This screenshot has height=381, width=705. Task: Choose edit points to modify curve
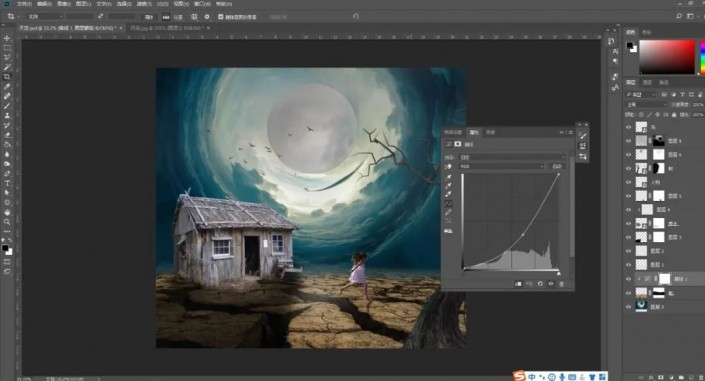click(448, 204)
